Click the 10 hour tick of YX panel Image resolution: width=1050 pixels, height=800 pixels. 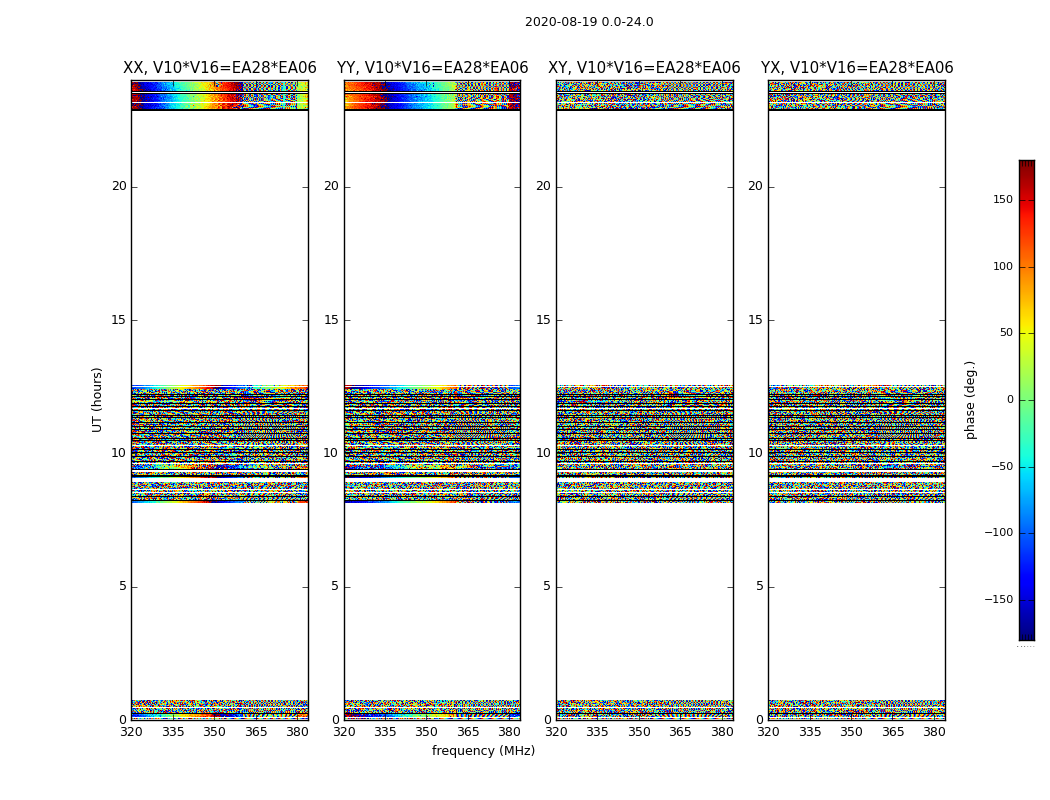(x=755, y=453)
